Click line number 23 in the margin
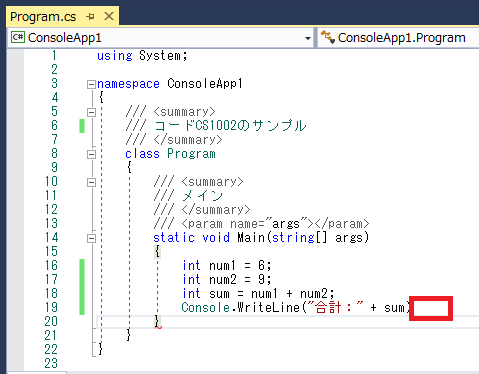This screenshot has width=479, height=374. point(51,363)
